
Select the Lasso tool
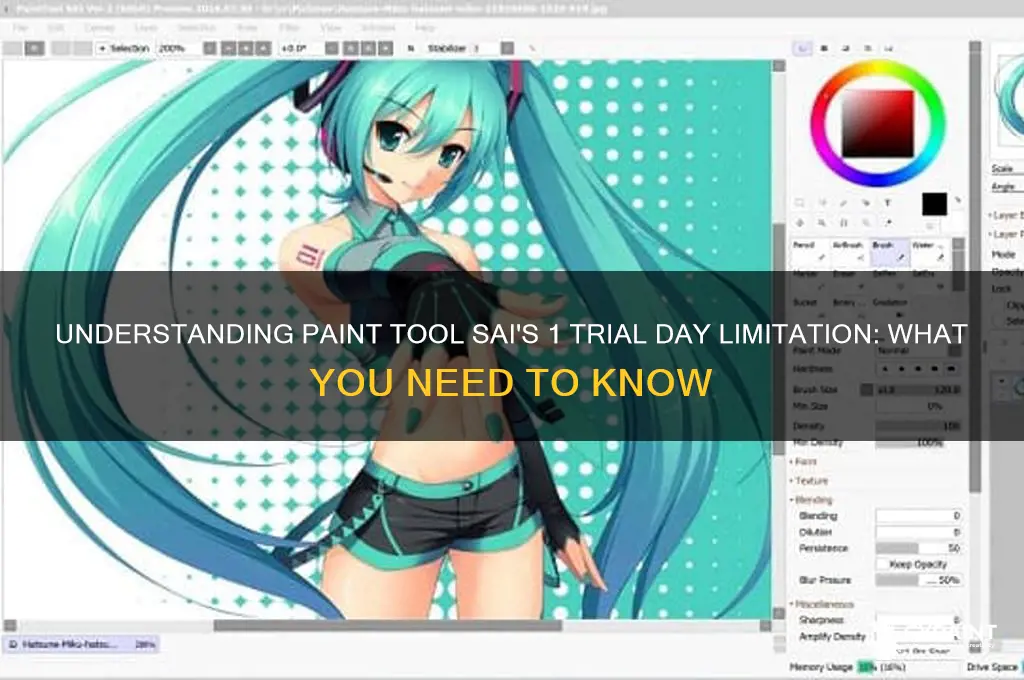[x=822, y=203]
